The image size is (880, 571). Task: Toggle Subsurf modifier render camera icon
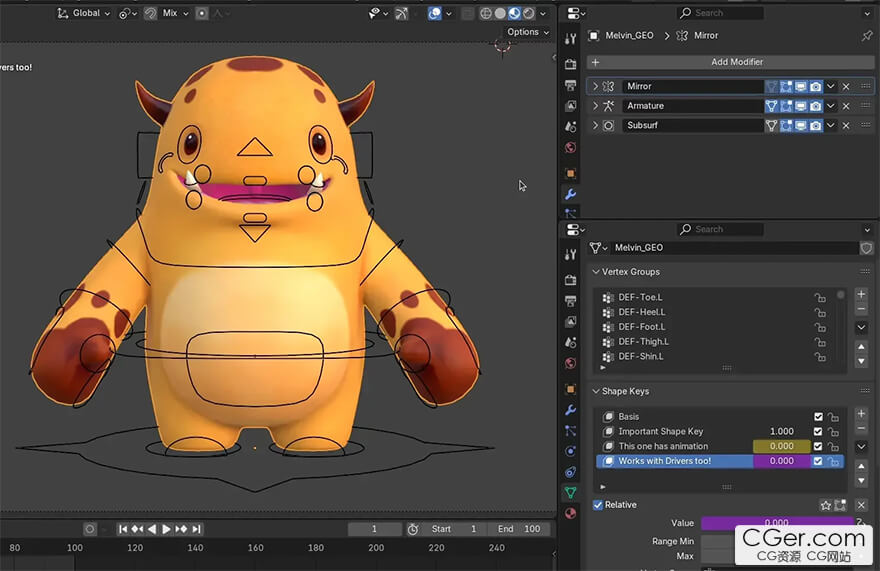coord(815,125)
